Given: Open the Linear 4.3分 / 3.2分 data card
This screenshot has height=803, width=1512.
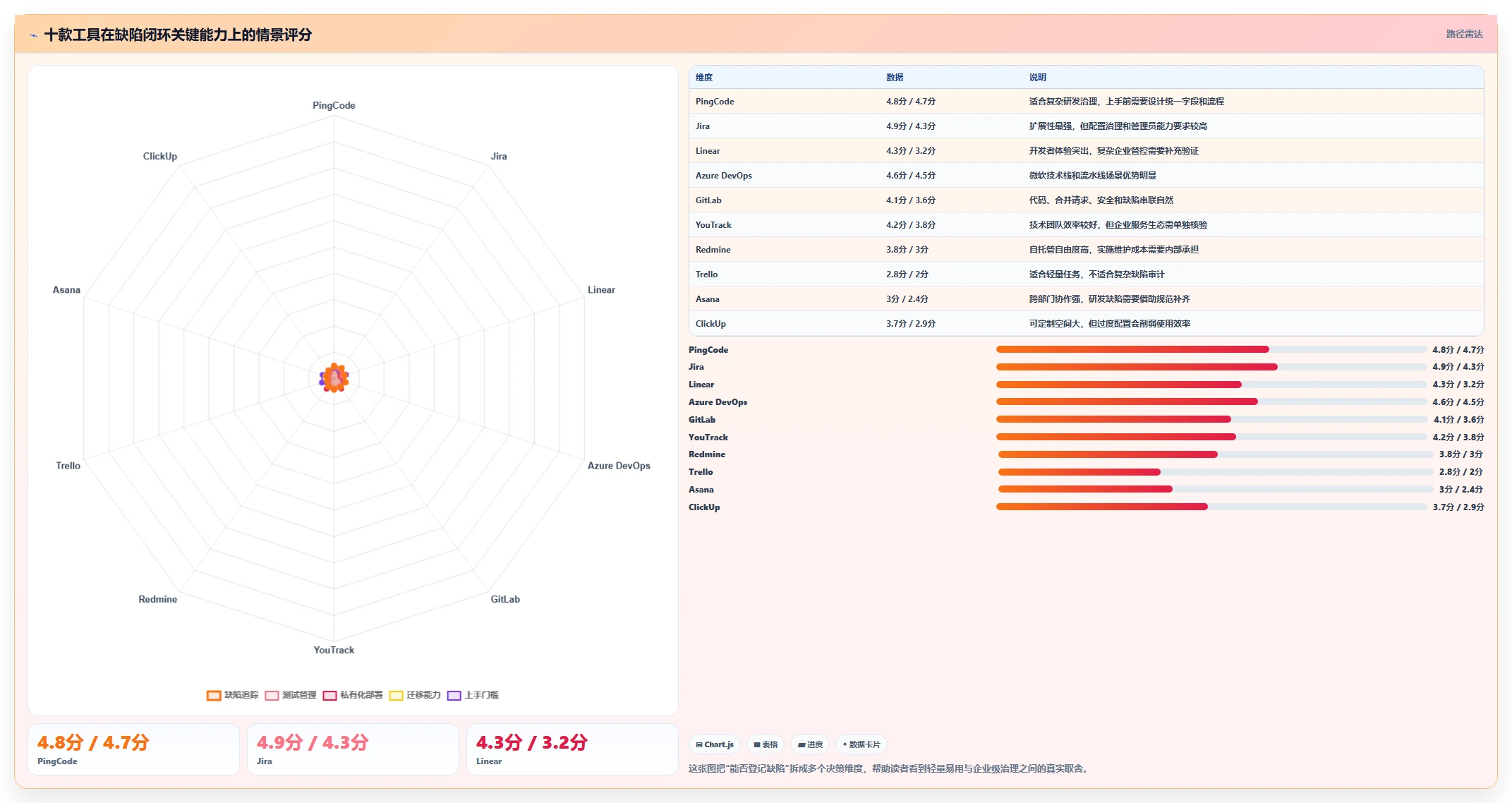Looking at the screenshot, I should tap(572, 749).
